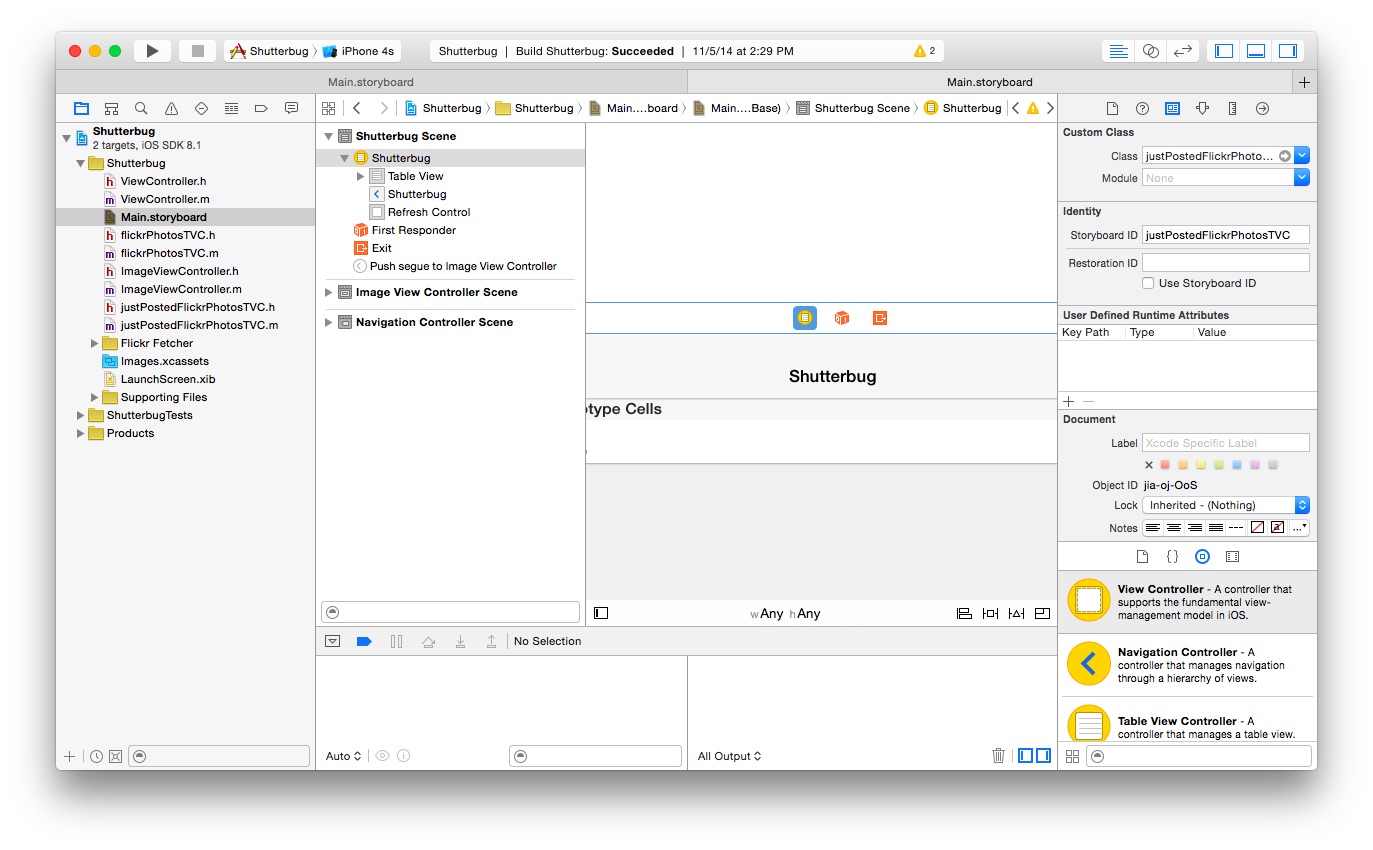
Task: Open the related items menu icon
Action: coord(329,108)
